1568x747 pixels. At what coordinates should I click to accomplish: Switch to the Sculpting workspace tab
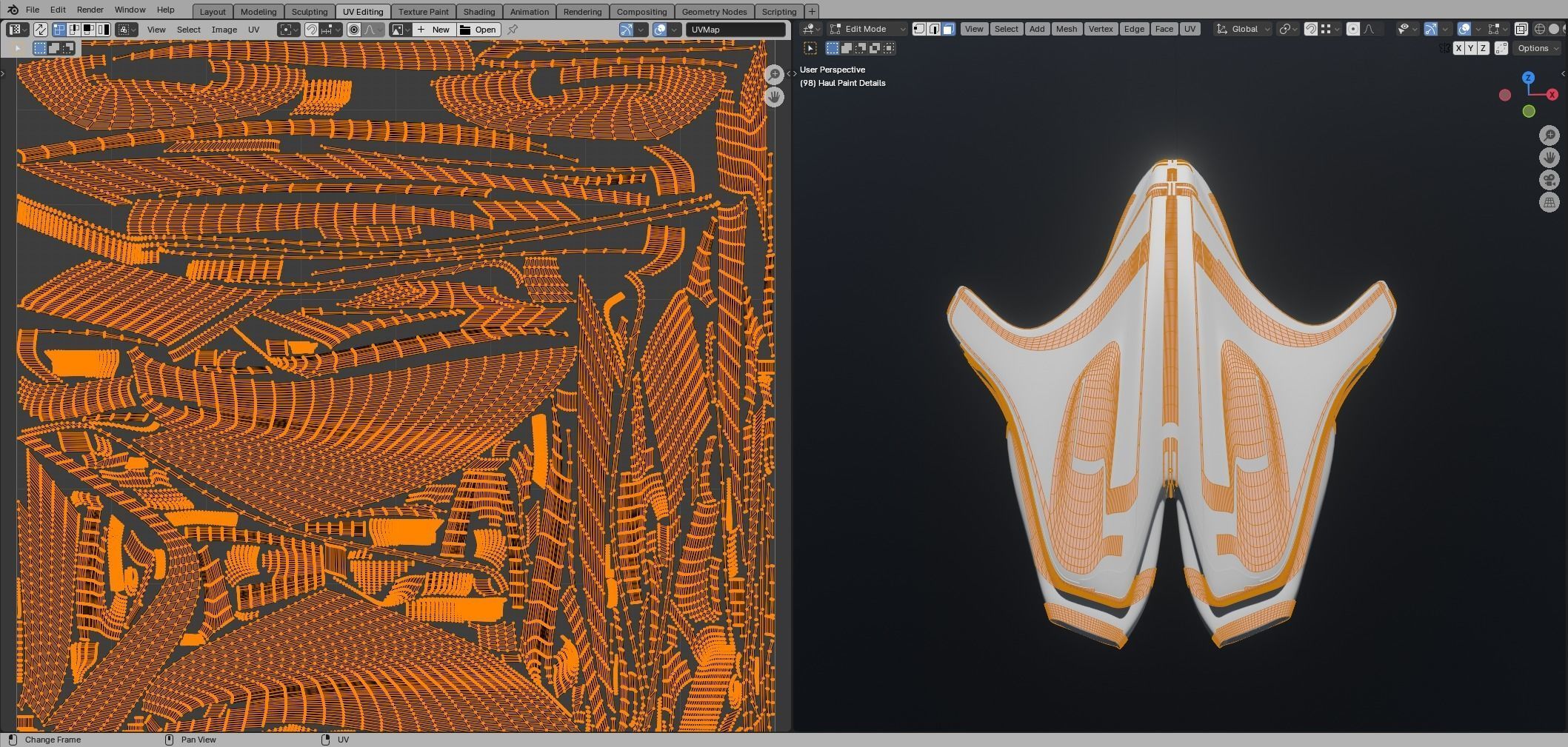tap(310, 11)
